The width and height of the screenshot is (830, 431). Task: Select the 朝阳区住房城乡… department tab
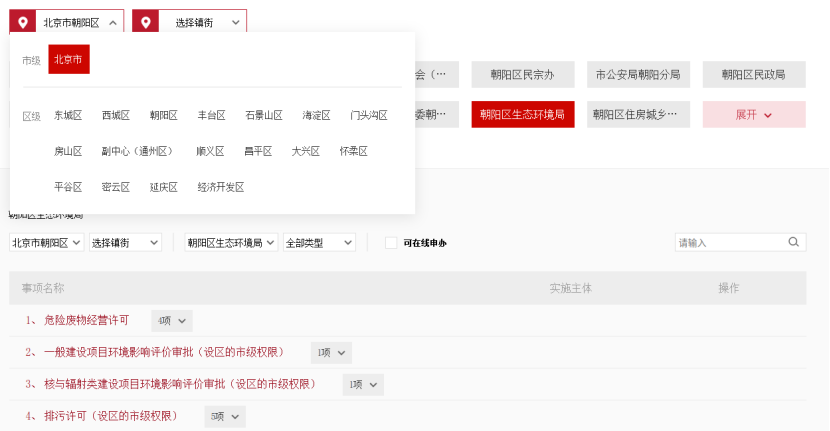tap(638, 114)
